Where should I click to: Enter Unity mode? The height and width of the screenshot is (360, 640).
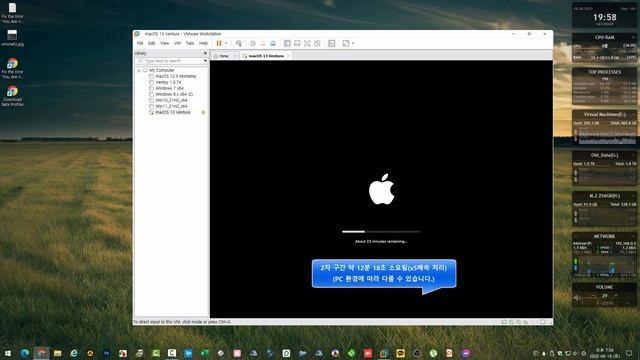317,43
